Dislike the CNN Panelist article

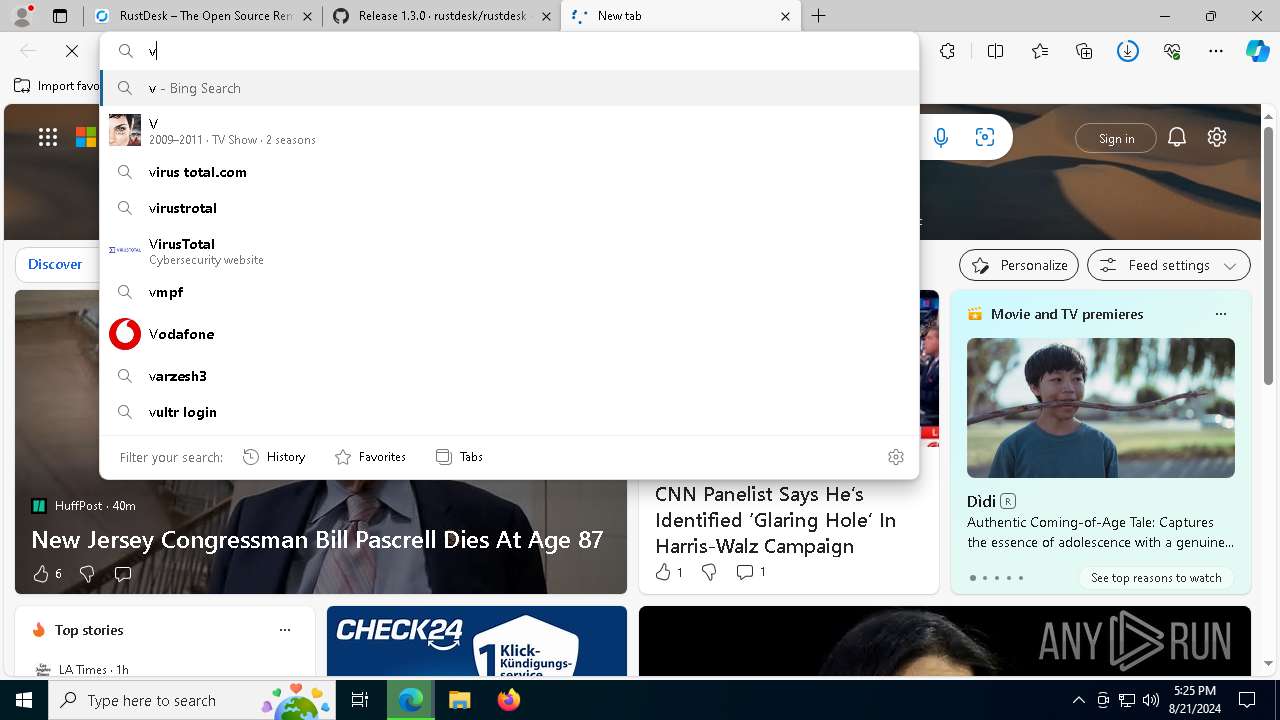click(709, 572)
